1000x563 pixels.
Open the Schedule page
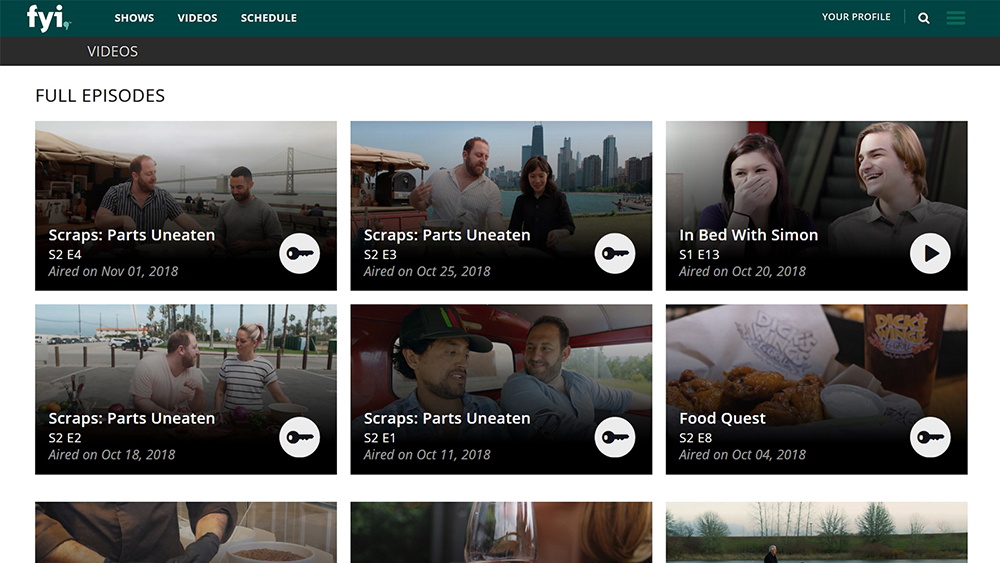(268, 18)
